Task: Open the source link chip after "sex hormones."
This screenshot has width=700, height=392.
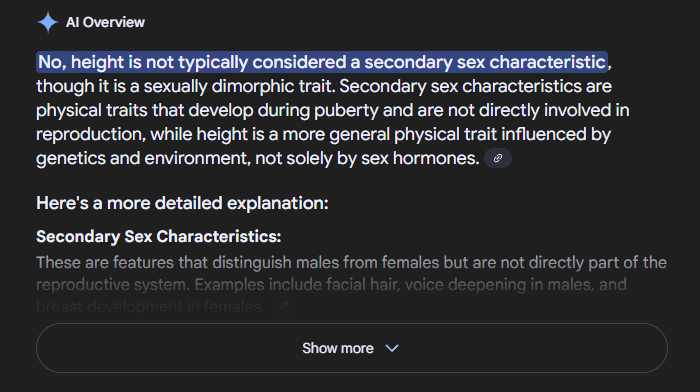Action: 498,158
